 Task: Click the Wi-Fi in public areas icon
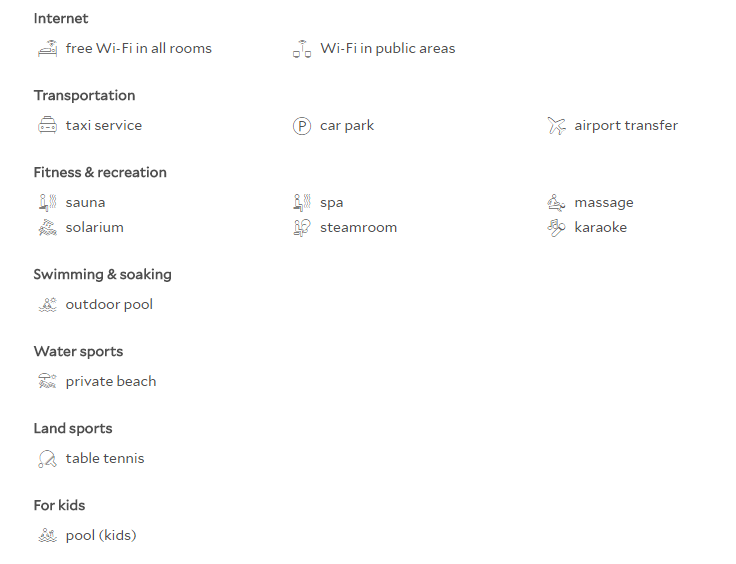302,48
